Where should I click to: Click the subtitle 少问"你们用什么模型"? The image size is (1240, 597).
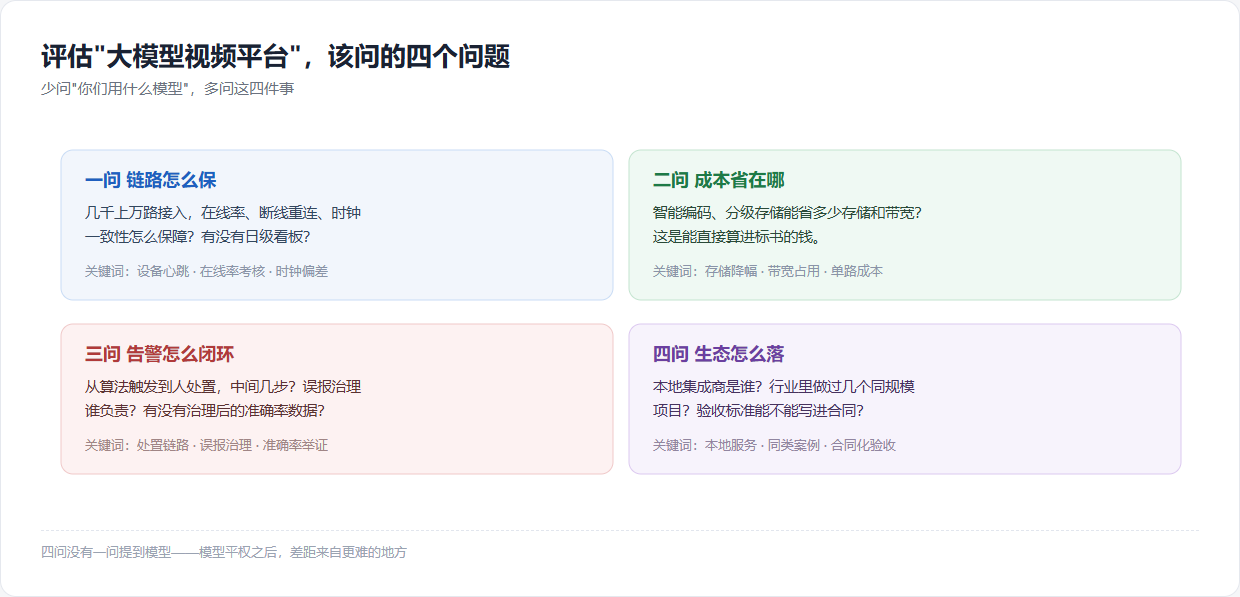tap(168, 89)
